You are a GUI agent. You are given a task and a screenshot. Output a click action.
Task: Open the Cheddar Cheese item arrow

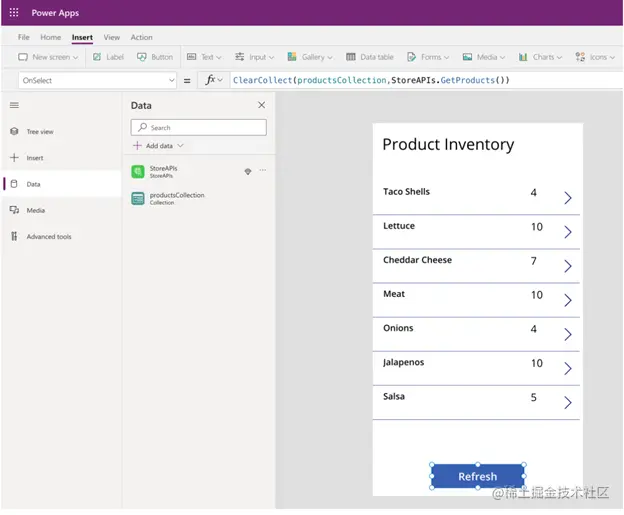568,266
